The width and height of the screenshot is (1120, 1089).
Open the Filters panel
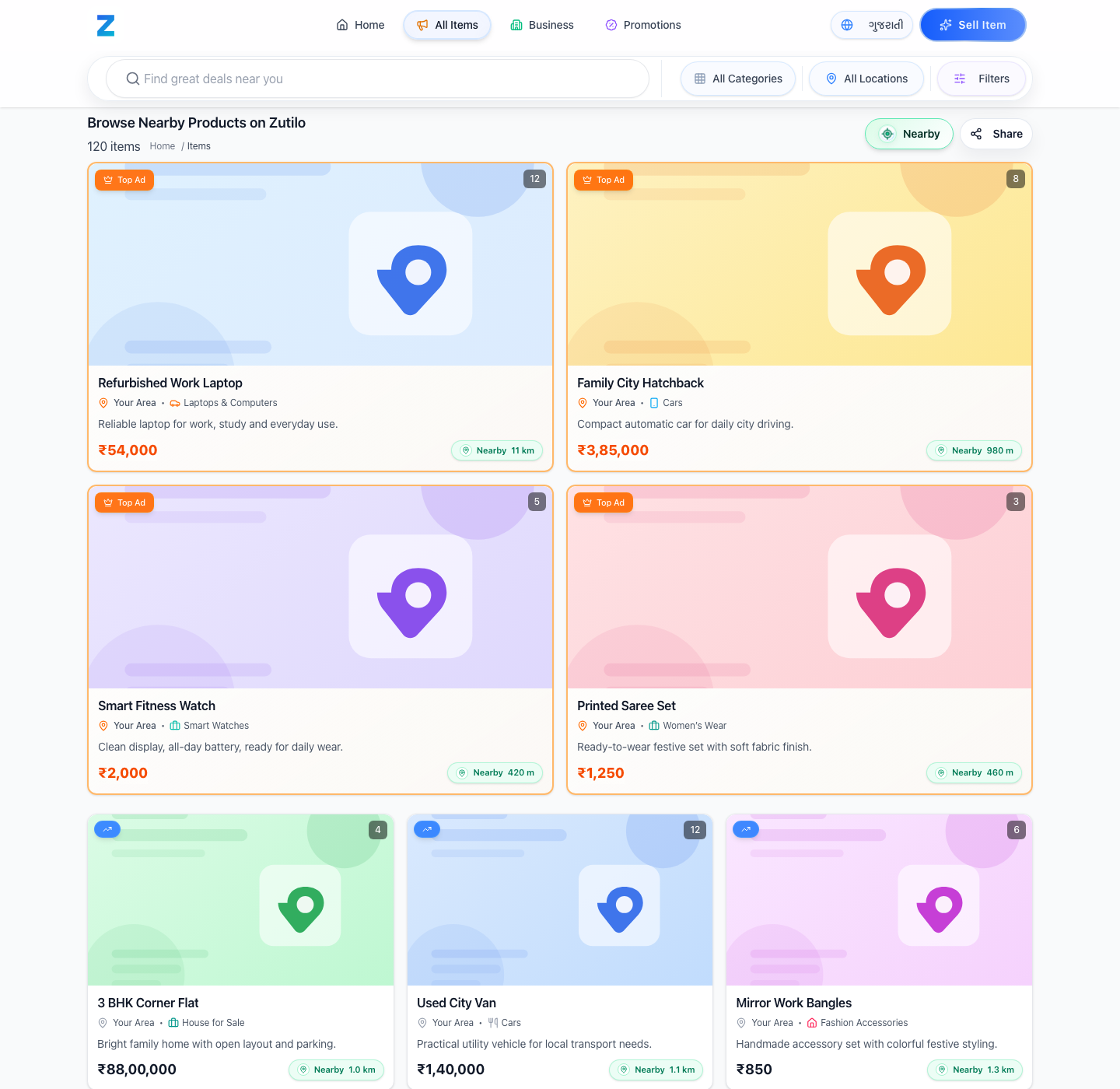point(981,79)
